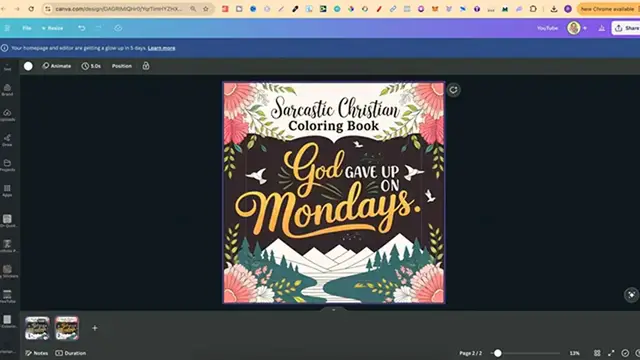Enter fullscreen present mode

click(x=611, y=353)
